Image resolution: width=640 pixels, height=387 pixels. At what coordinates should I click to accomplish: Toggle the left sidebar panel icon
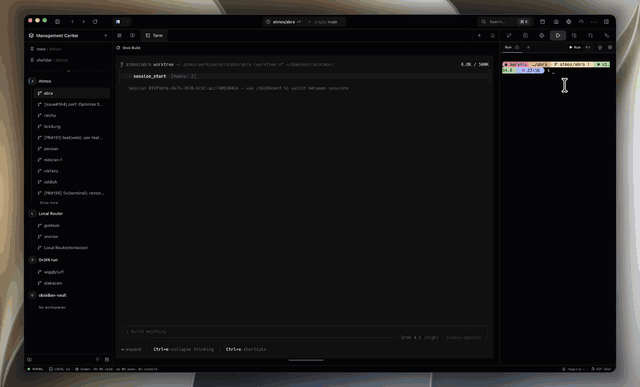click(58, 22)
